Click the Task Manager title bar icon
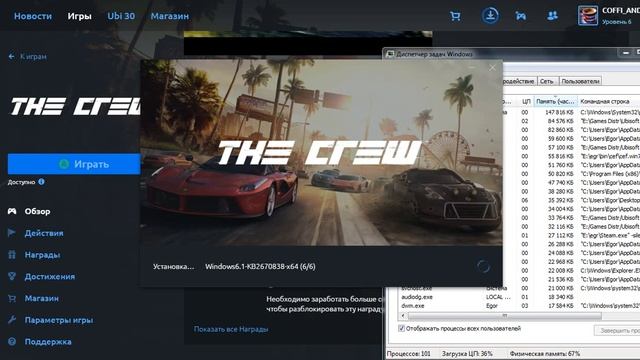640x360 pixels. coord(390,54)
